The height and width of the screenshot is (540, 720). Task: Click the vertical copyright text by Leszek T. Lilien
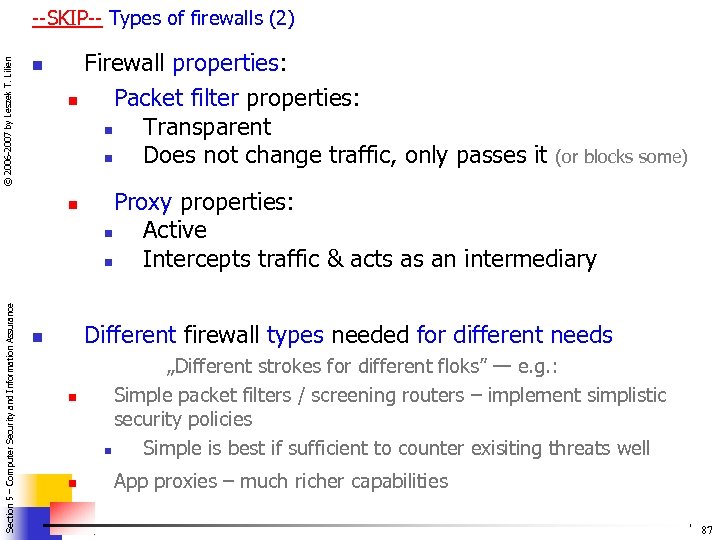(8, 120)
